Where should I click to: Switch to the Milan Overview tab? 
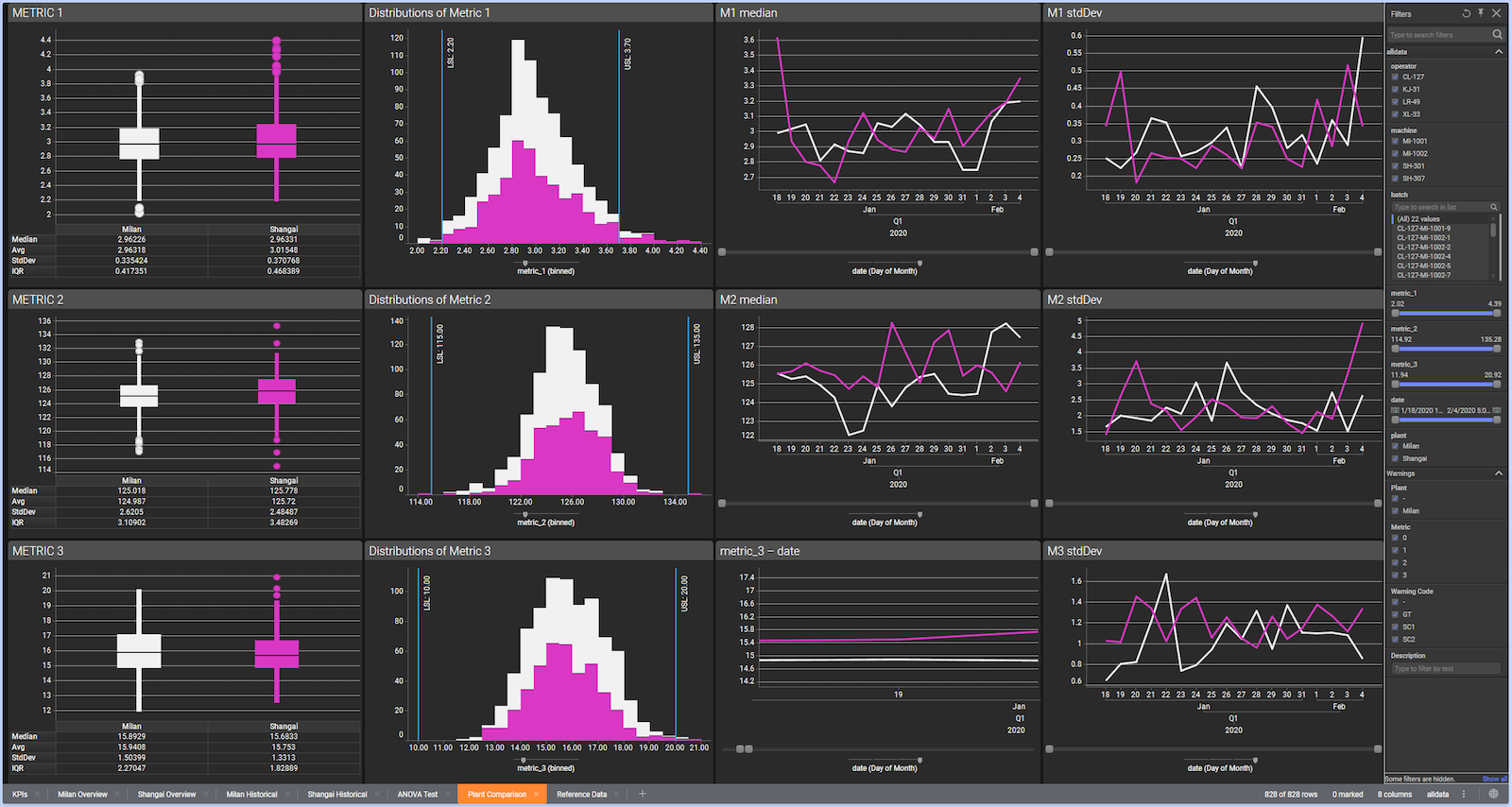click(x=83, y=795)
